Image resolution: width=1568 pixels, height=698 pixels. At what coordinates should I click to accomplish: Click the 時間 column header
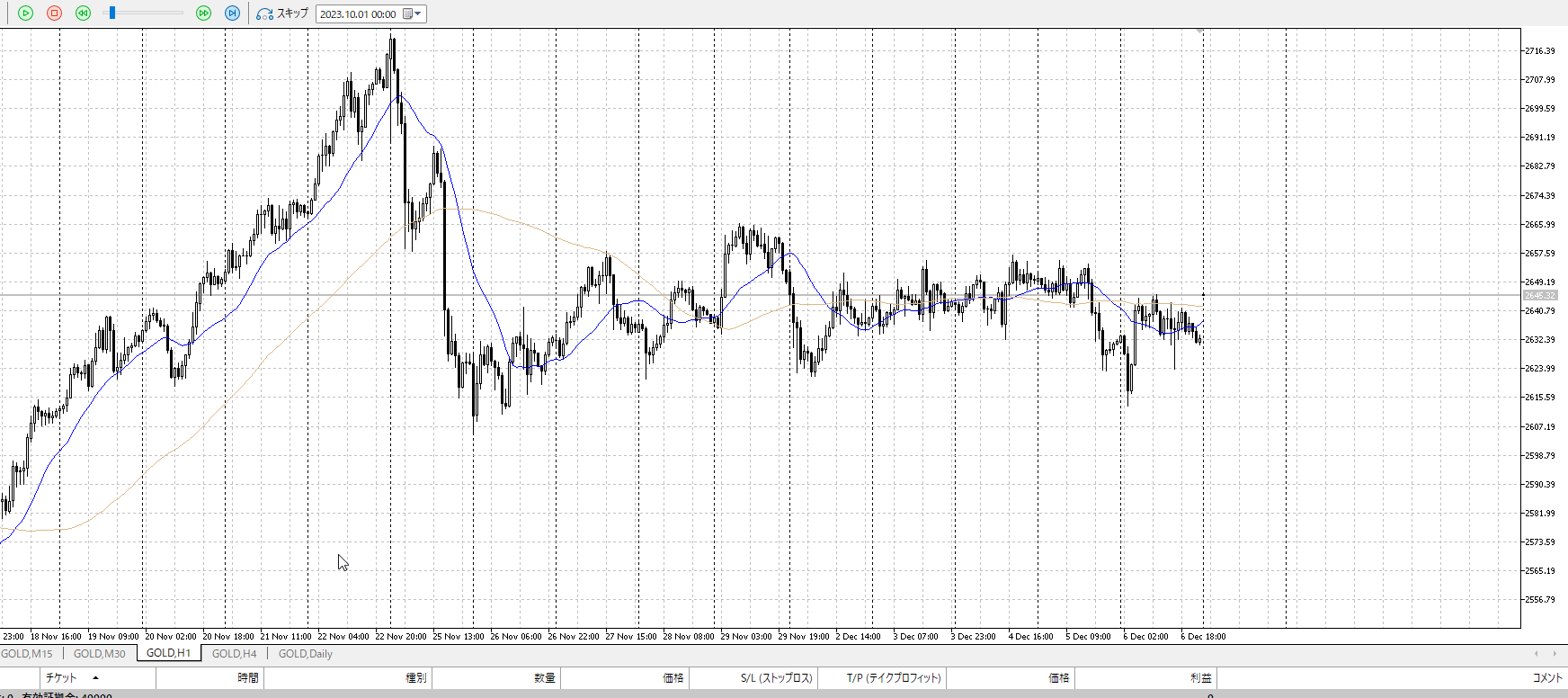[248, 678]
